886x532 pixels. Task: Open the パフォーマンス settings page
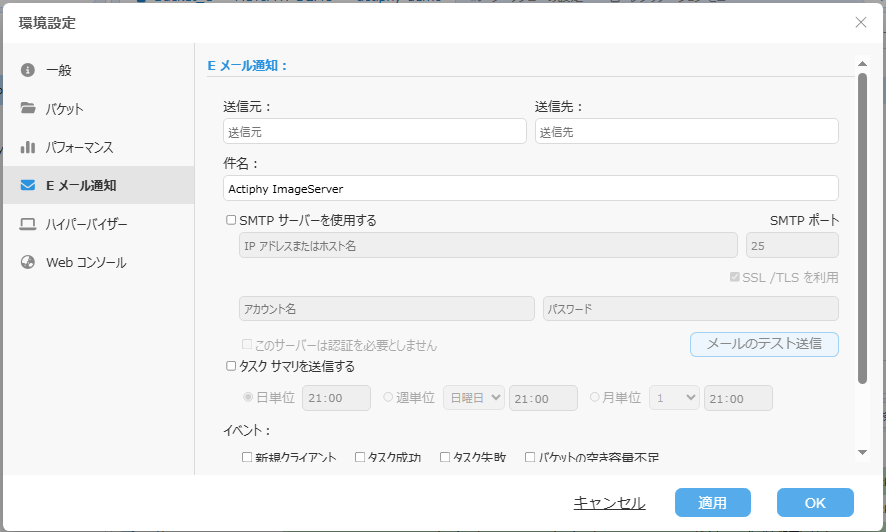99,147
